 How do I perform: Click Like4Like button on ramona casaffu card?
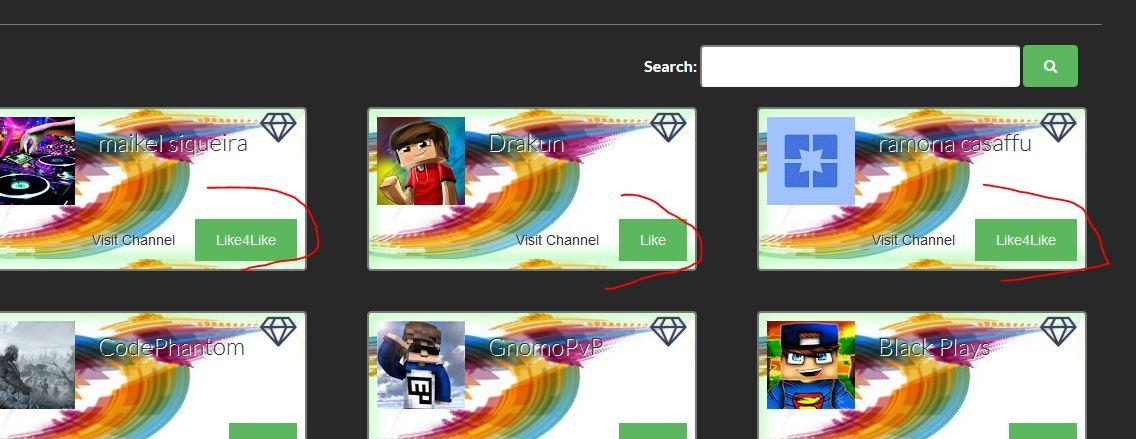coord(1026,240)
